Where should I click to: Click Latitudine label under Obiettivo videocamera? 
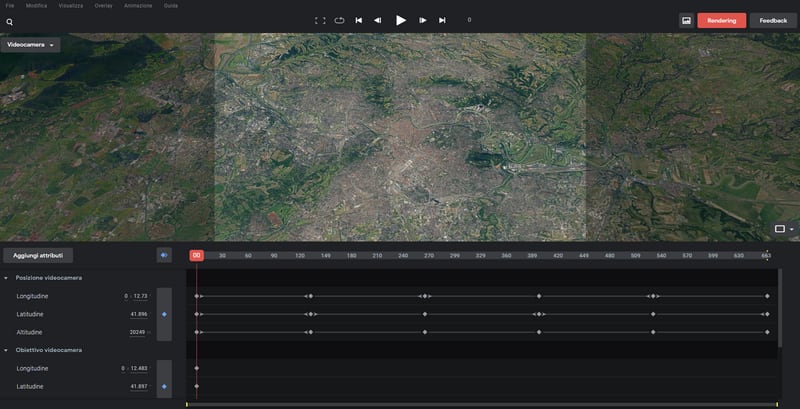coord(30,387)
